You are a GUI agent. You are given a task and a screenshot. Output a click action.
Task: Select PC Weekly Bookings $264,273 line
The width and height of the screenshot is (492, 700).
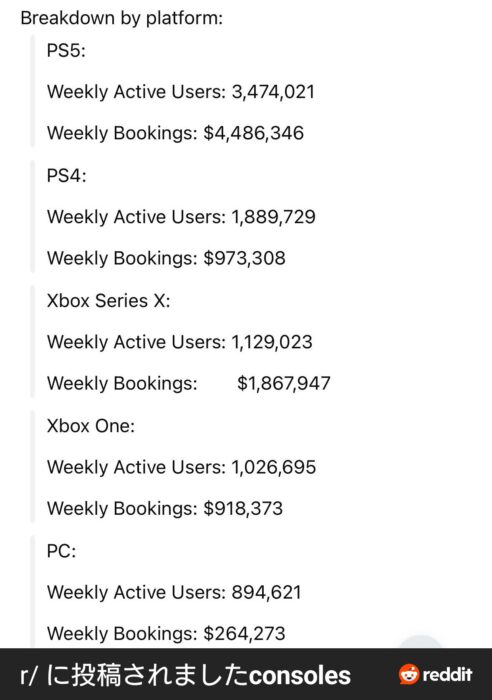166,633
